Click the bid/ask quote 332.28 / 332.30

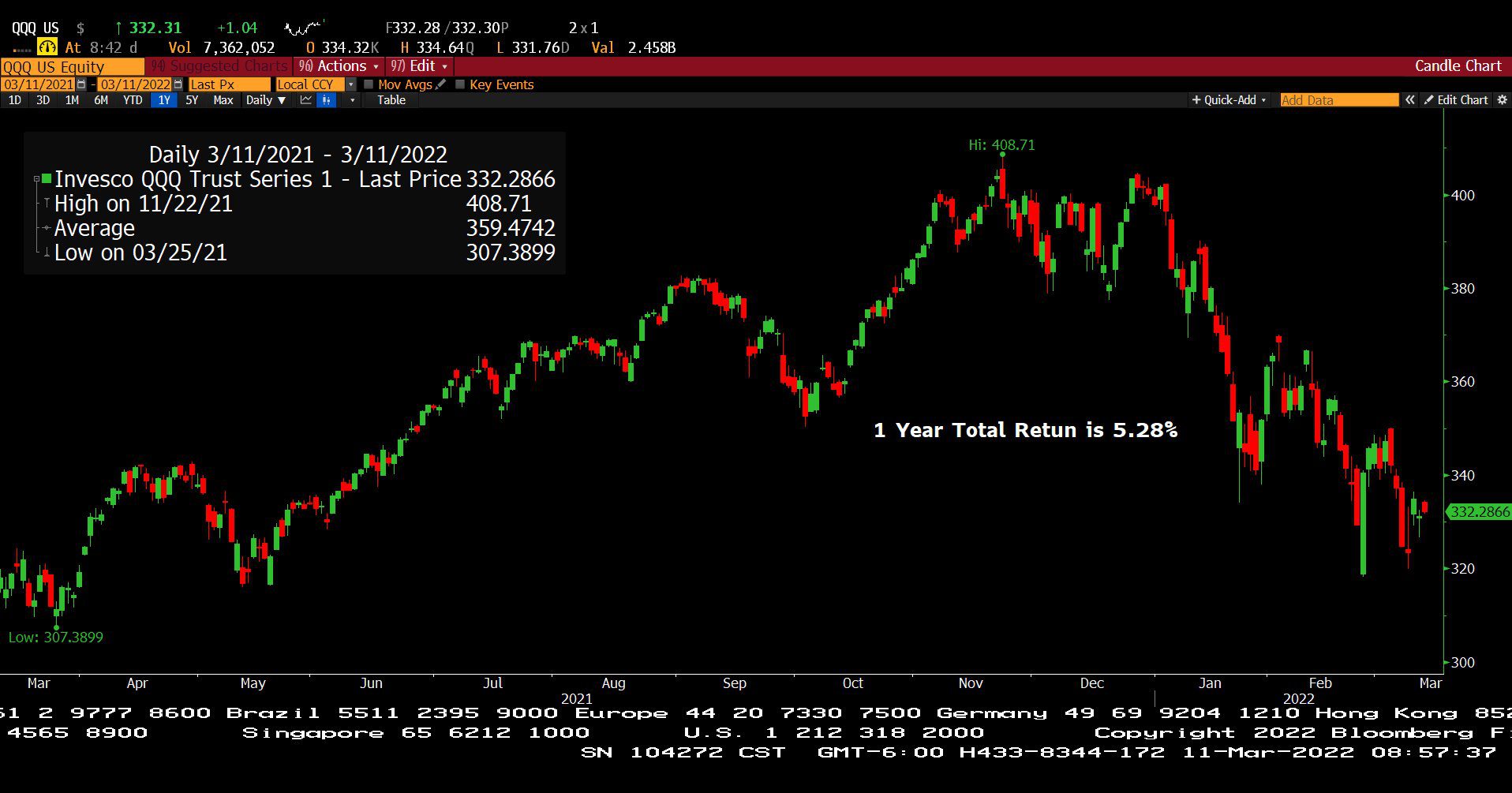447,28
